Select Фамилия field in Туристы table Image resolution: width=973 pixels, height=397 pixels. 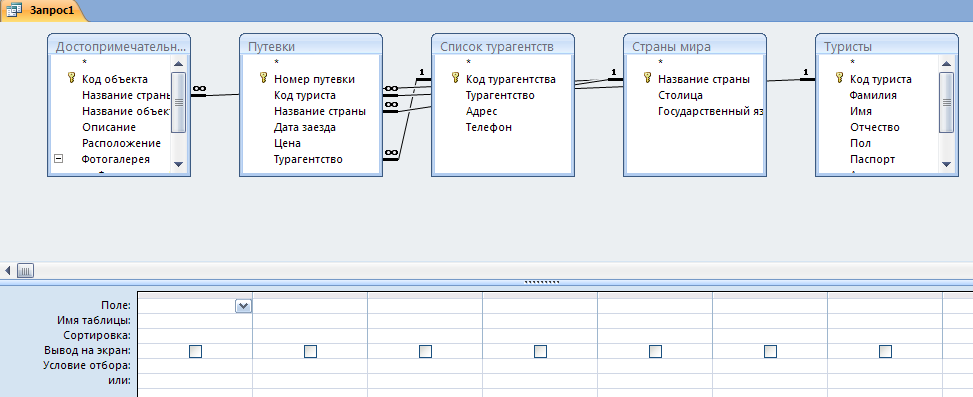(873, 96)
